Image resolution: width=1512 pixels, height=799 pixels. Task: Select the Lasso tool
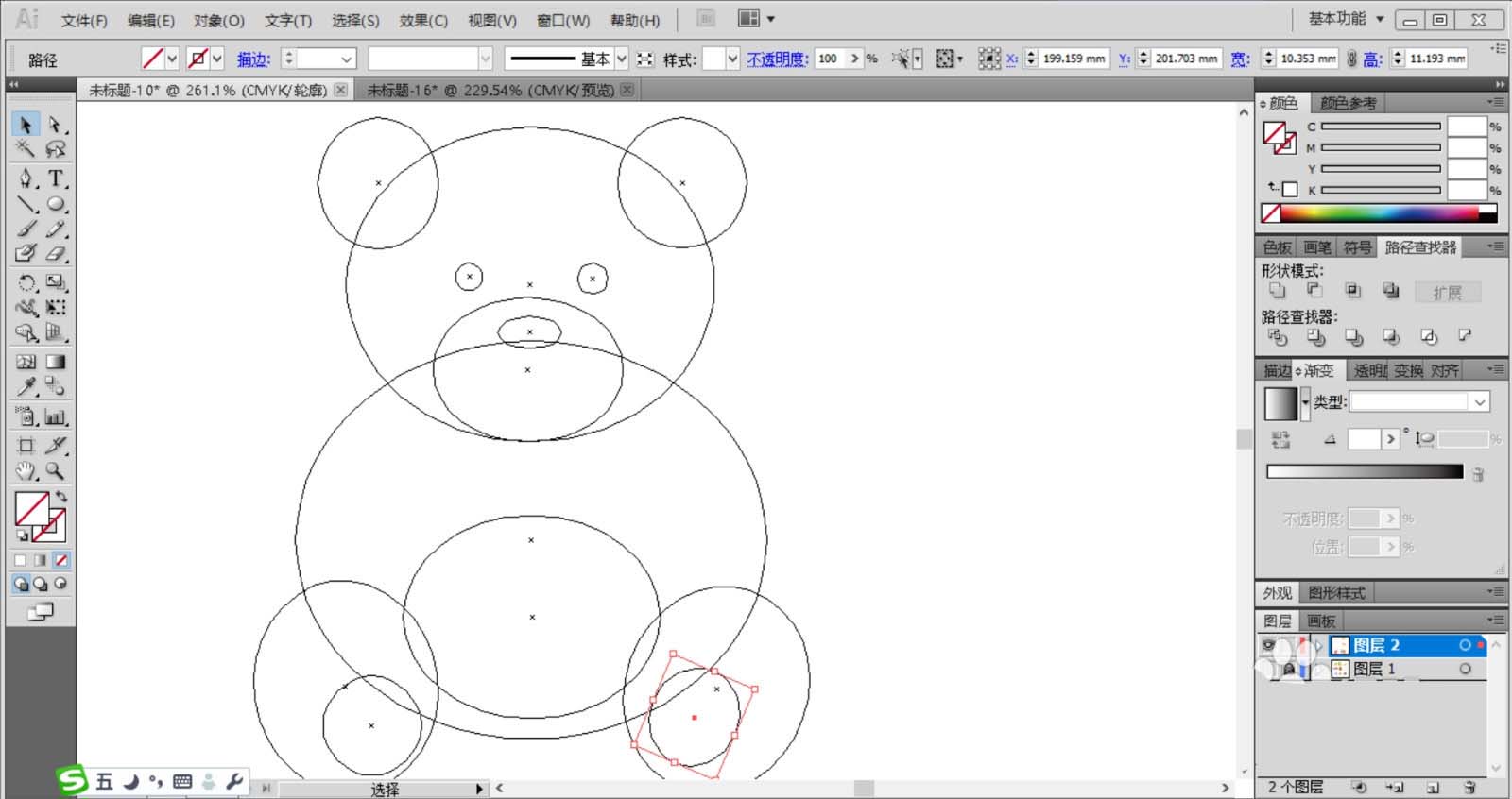56,149
